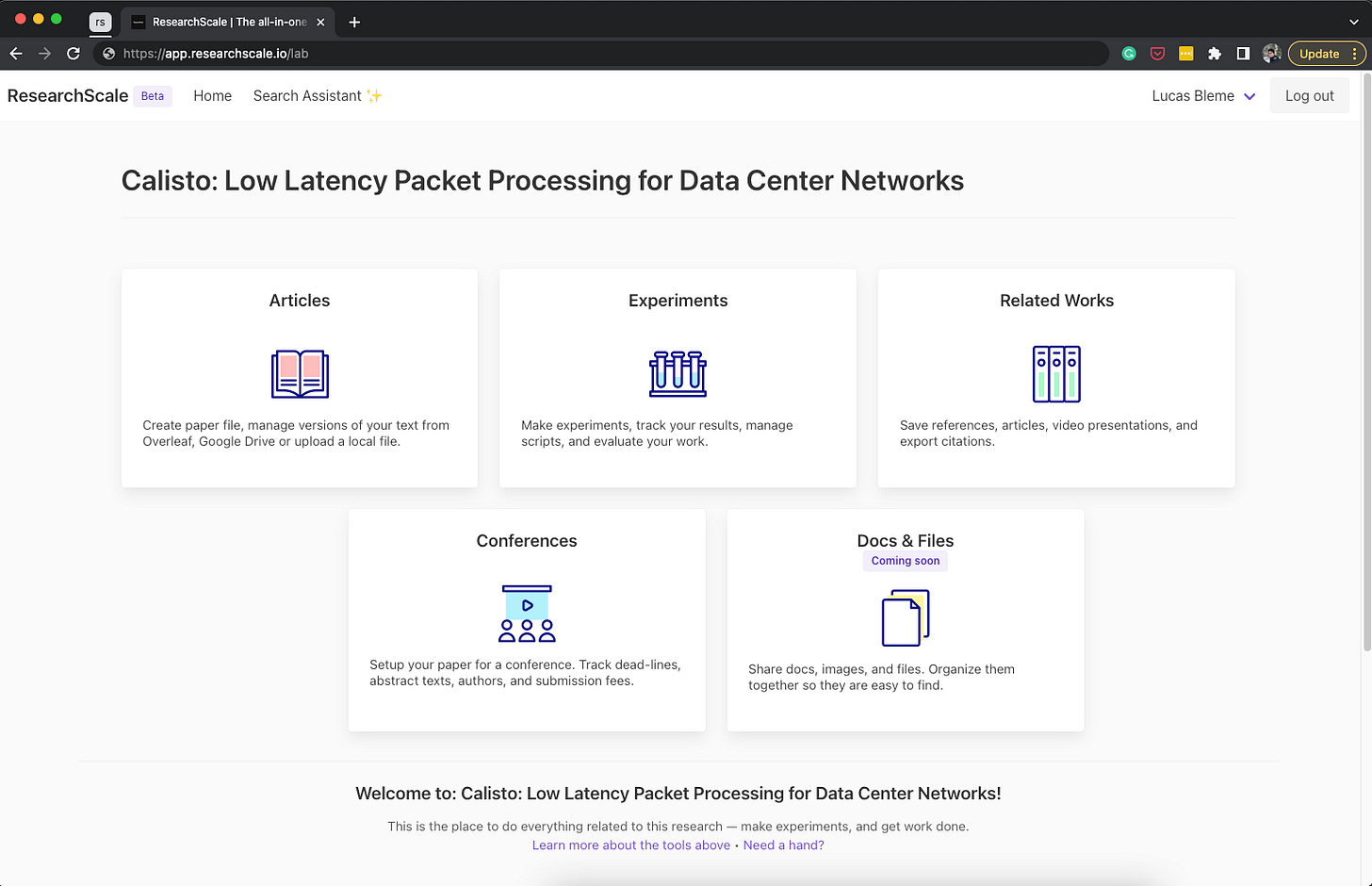The image size is (1372, 886).
Task: Click Conferences description 'Setup your paper for a conference'
Action: click(525, 673)
